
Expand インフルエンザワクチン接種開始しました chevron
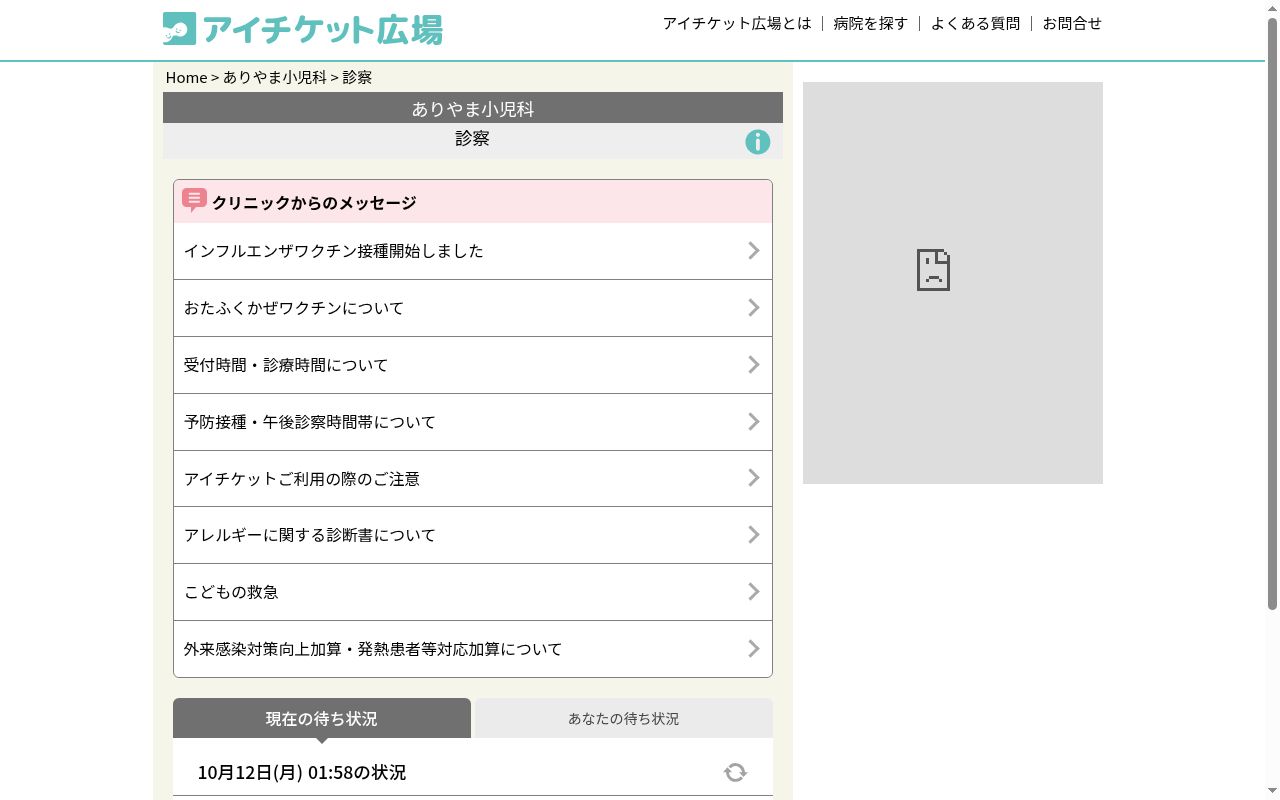754,251
